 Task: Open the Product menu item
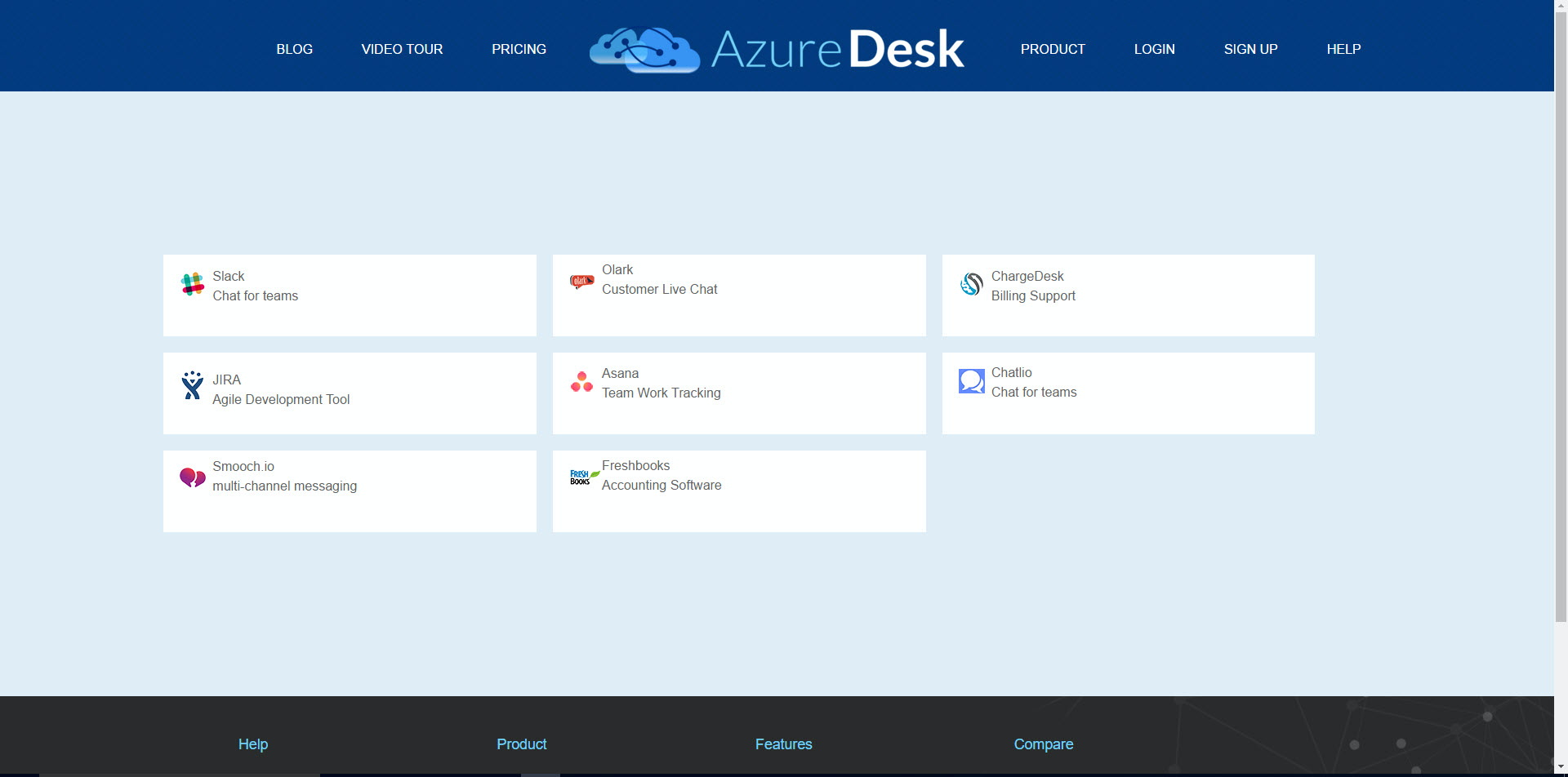point(1053,49)
